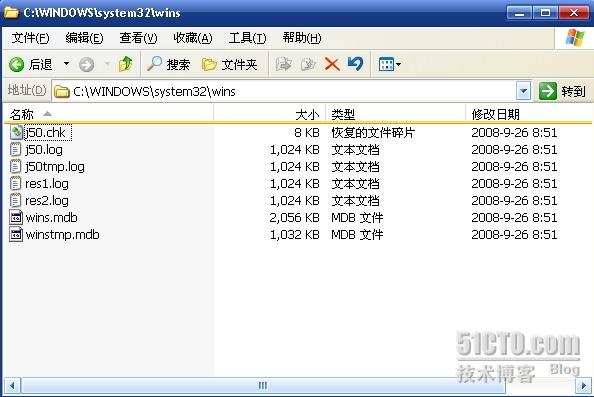Select the res1.log file icon
The image size is (594, 397).
15,184
